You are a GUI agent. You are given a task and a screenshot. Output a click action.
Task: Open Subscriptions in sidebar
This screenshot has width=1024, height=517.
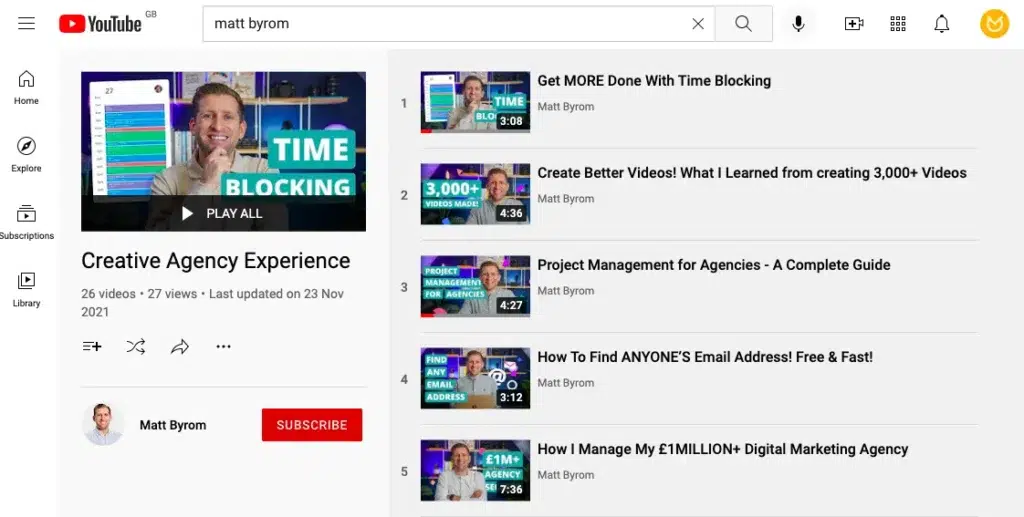tap(27, 222)
